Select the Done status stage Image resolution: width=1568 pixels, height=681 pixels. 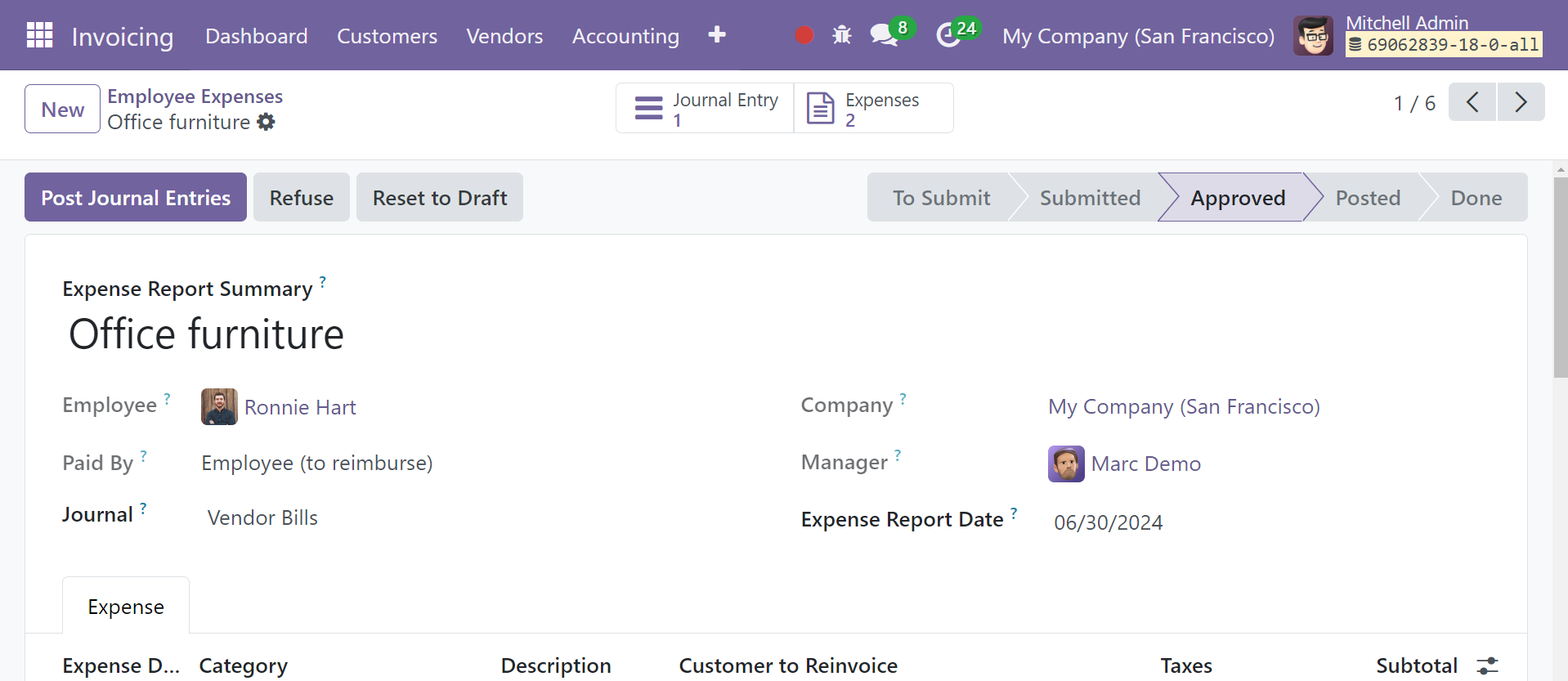[x=1476, y=197]
